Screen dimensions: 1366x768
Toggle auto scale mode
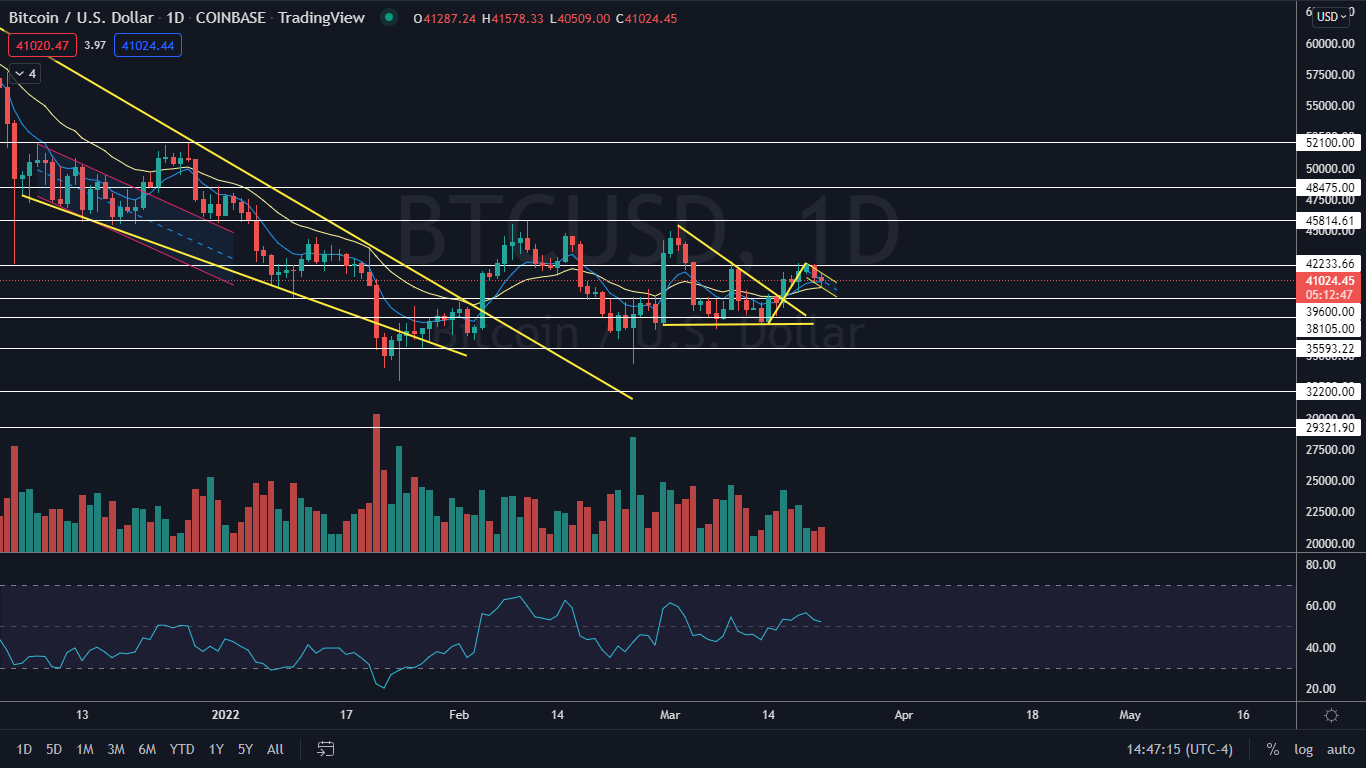(x=1340, y=749)
